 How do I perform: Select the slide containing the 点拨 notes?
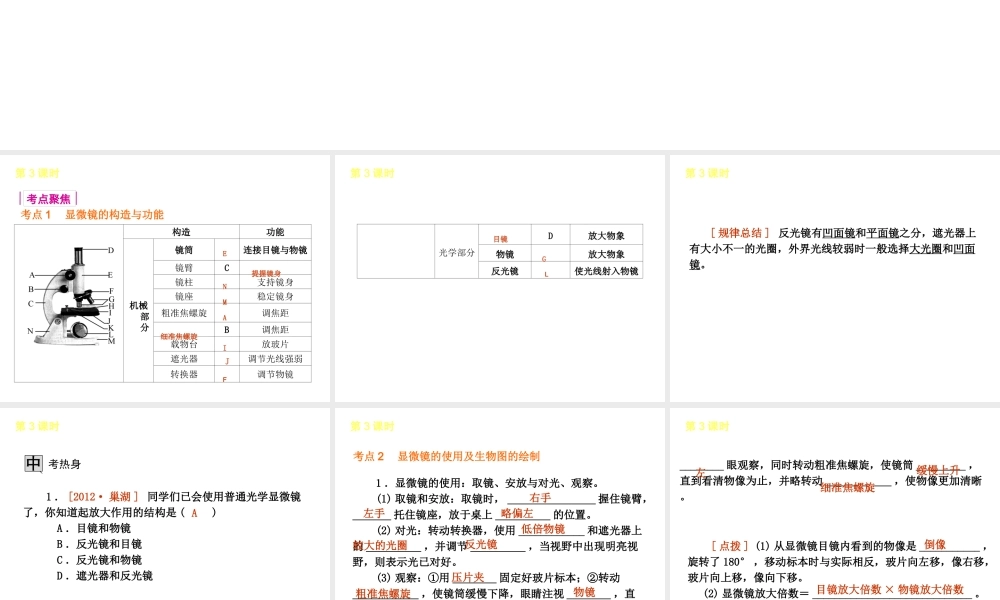(835, 504)
